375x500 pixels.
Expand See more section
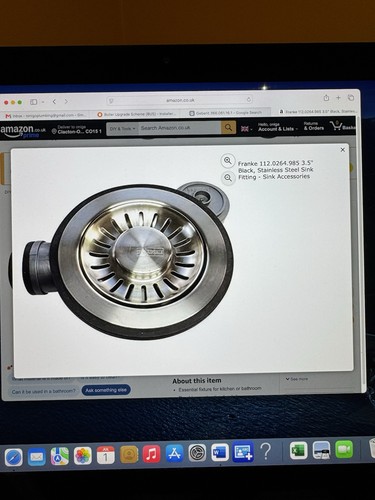click(x=297, y=379)
